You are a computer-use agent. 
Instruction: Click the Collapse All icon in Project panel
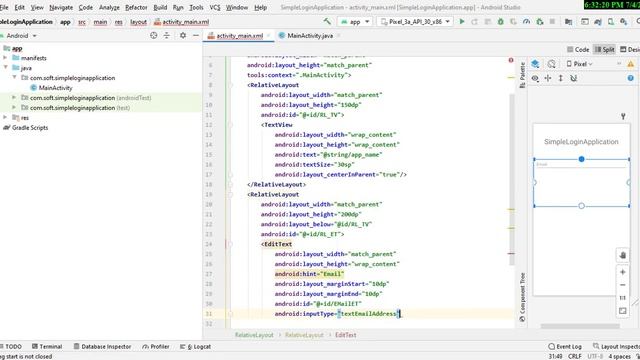click(x=167, y=36)
